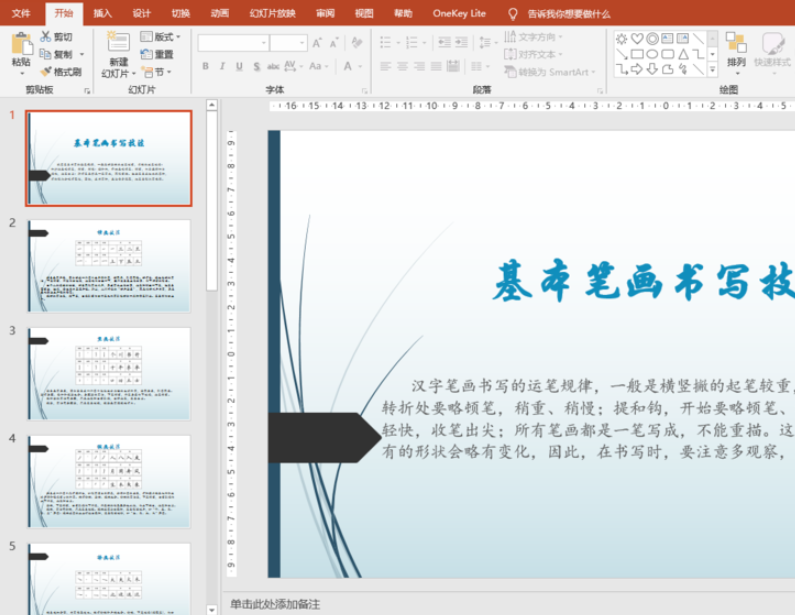Switch to the Insert (插入) tab

103,14
